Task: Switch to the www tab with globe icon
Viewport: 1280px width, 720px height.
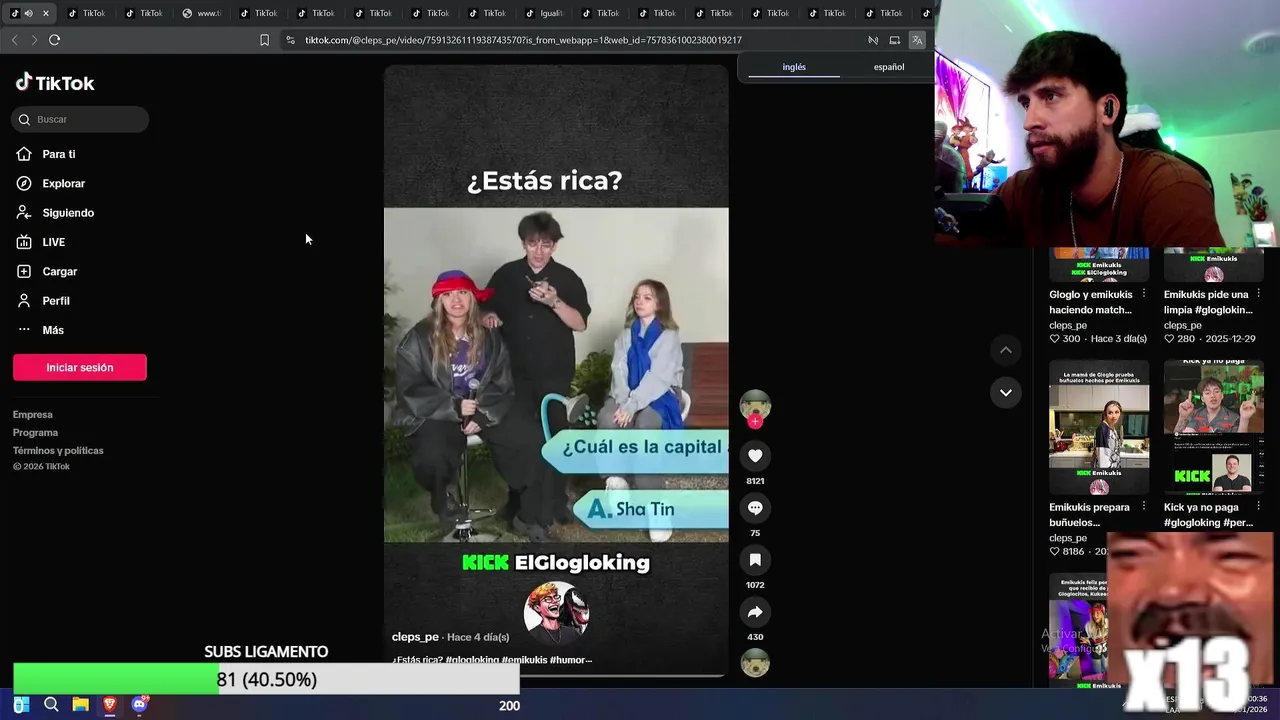Action: pos(203,13)
